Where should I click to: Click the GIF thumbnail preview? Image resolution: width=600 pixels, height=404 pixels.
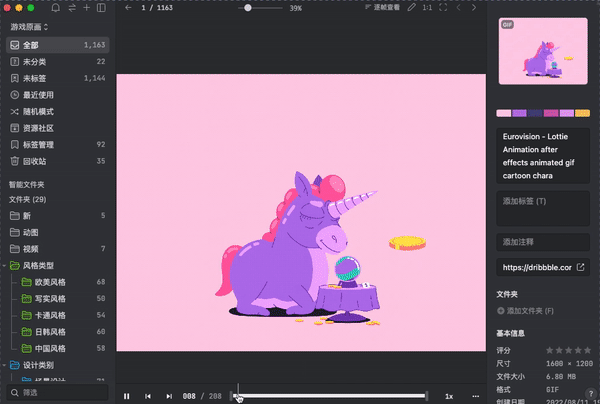pos(543,51)
